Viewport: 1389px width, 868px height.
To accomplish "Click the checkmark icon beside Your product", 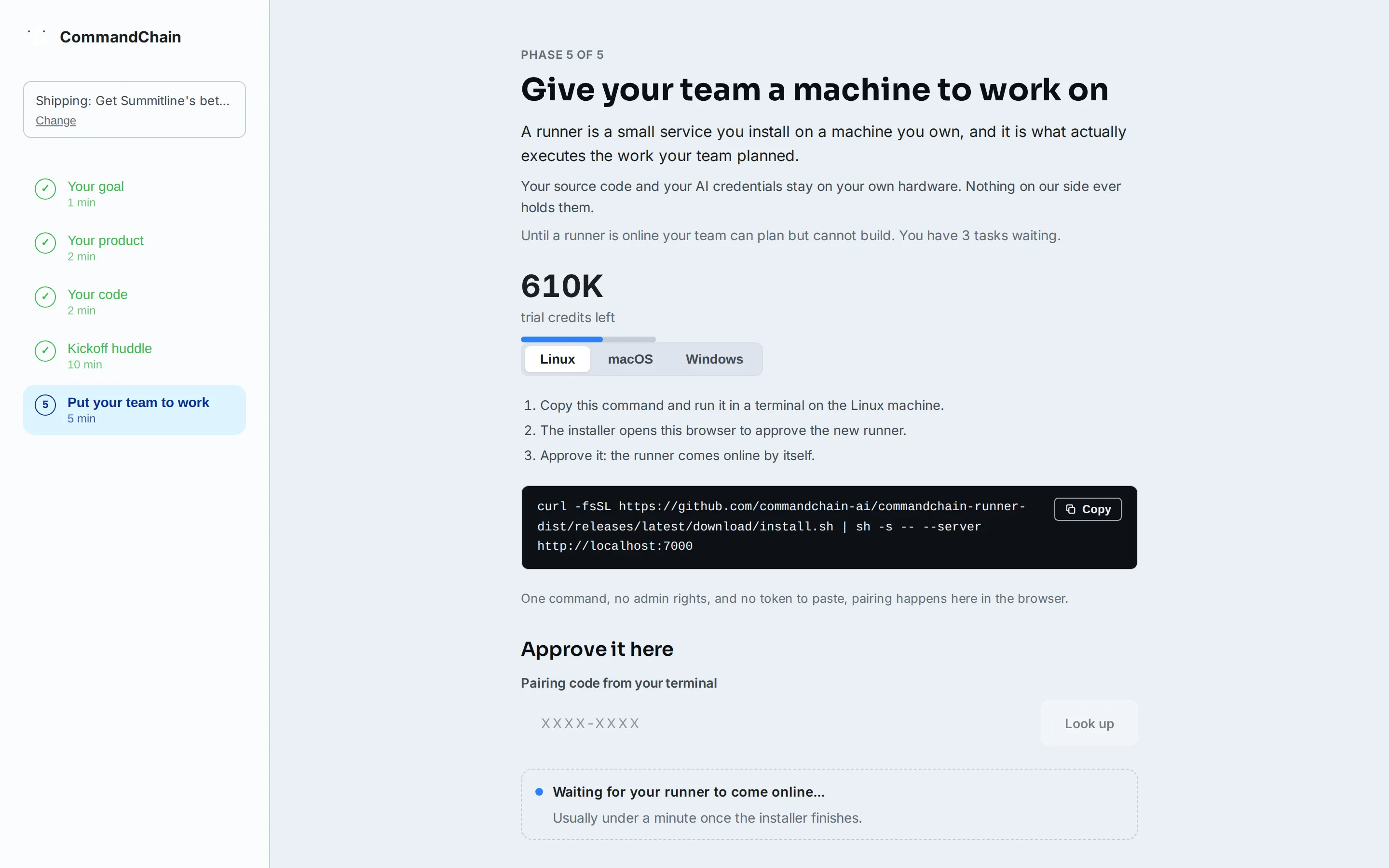I will (x=45, y=243).
